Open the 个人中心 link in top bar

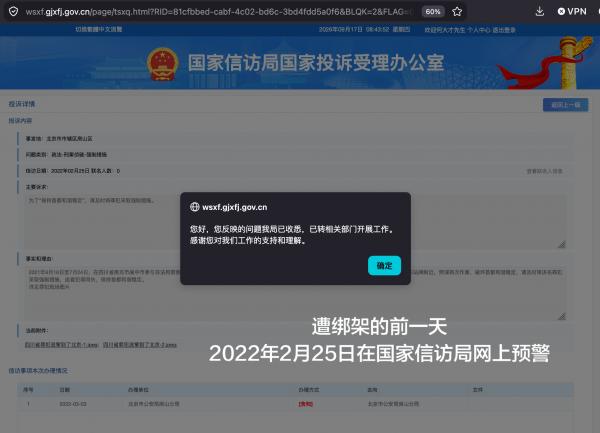click(478, 30)
